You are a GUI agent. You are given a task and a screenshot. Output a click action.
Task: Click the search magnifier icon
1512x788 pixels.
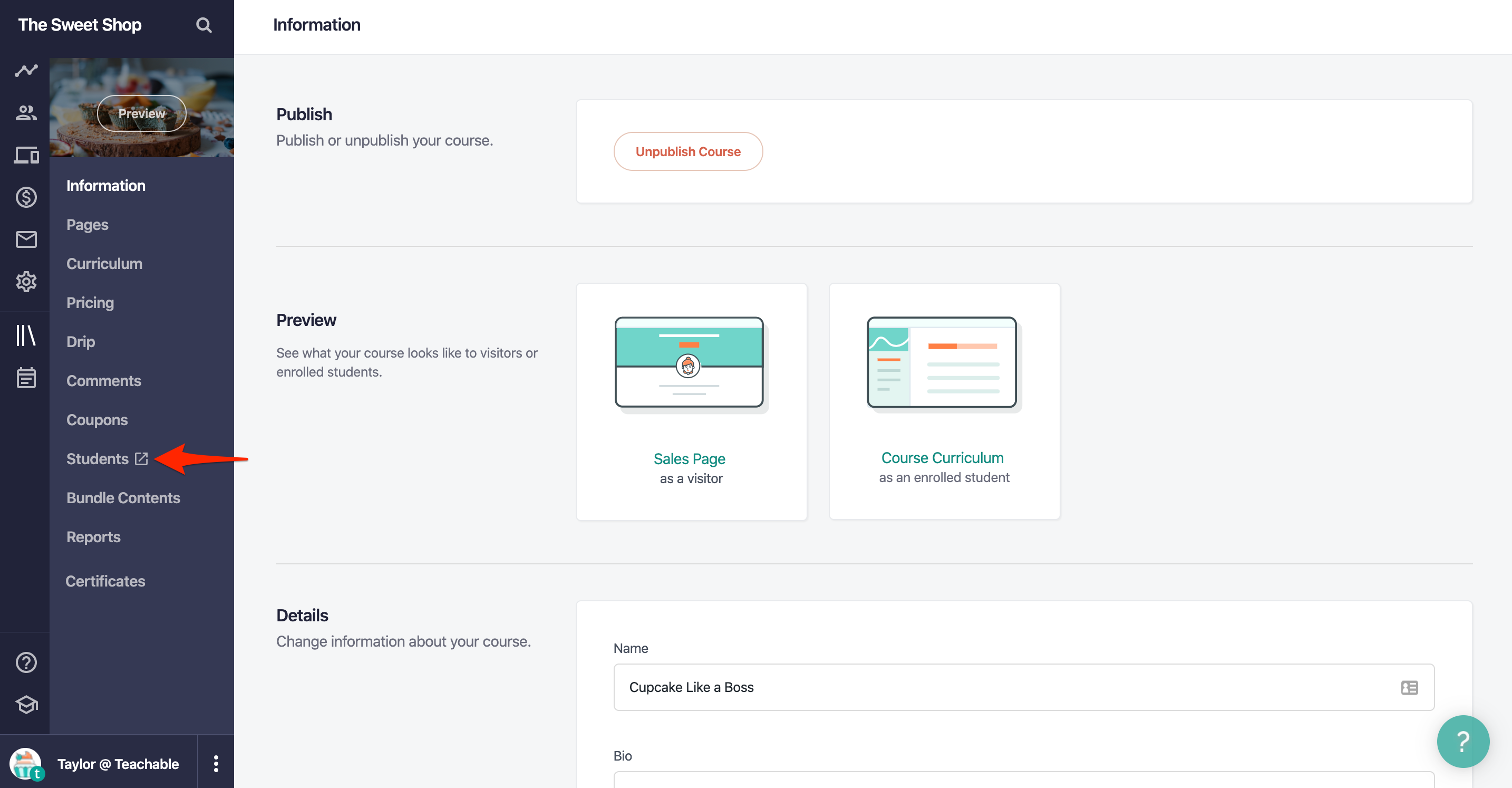point(203,25)
